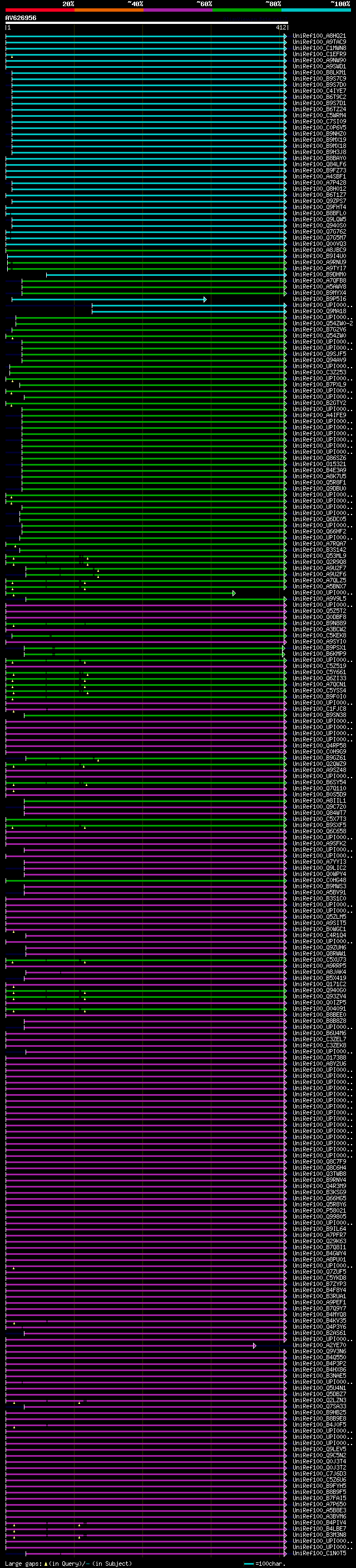Click the UniRef100_B9H3J8 label
The image size is (356, 1568).
point(319,152)
